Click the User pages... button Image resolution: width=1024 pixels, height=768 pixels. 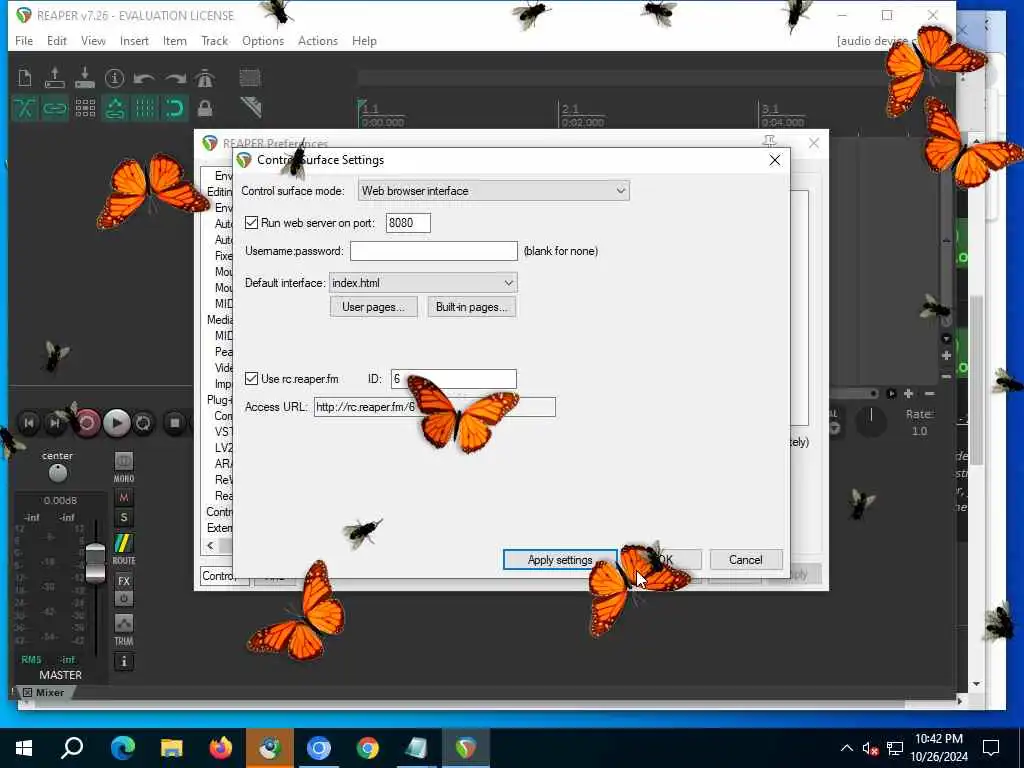(374, 307)
